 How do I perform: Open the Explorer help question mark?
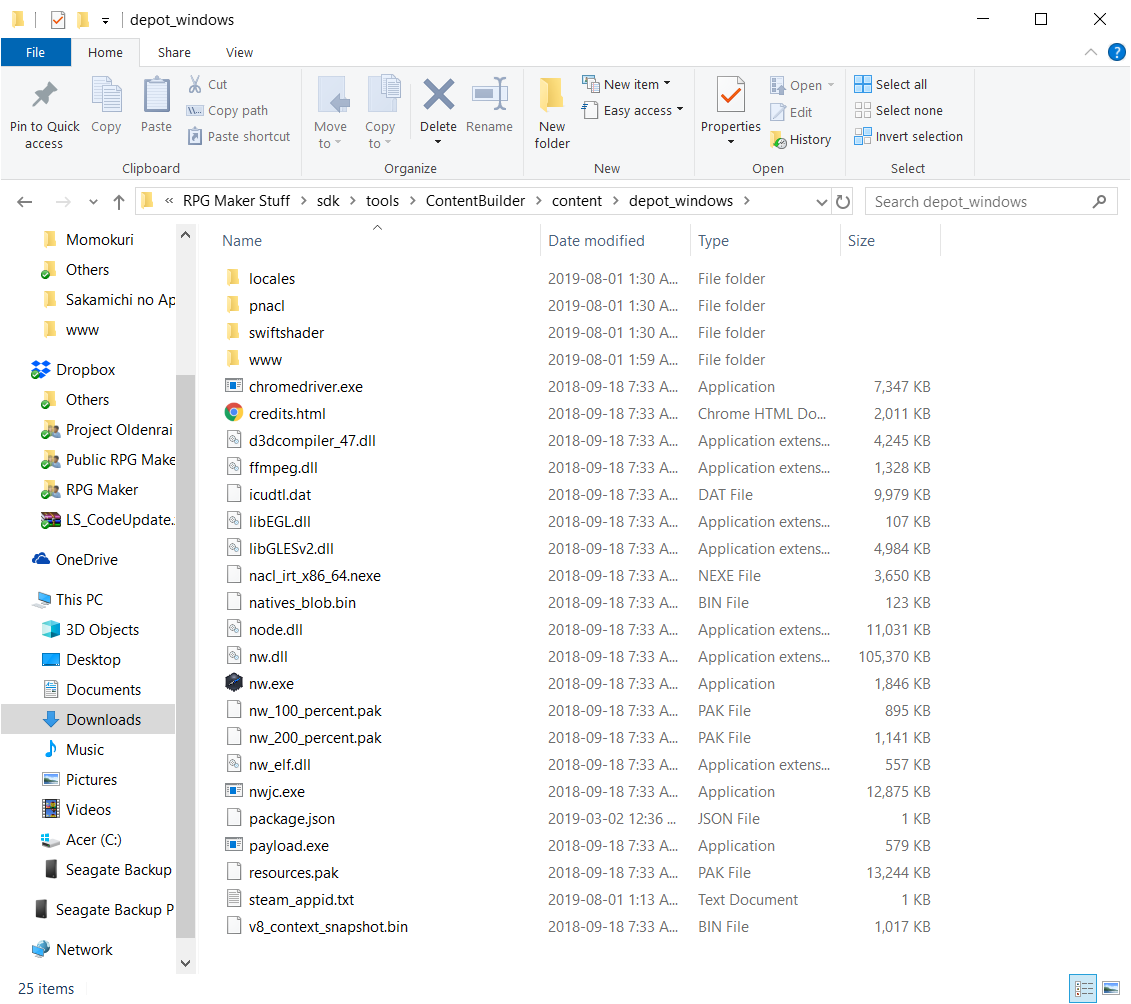pos(1117,52)
